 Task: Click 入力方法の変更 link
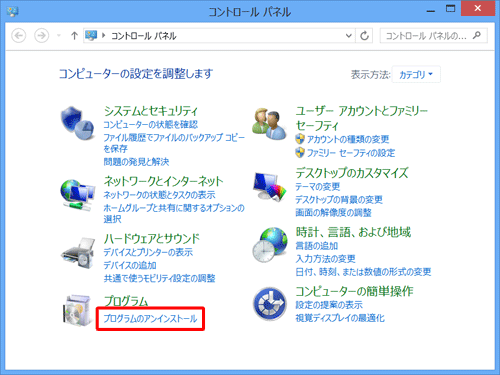click(325, 259)
